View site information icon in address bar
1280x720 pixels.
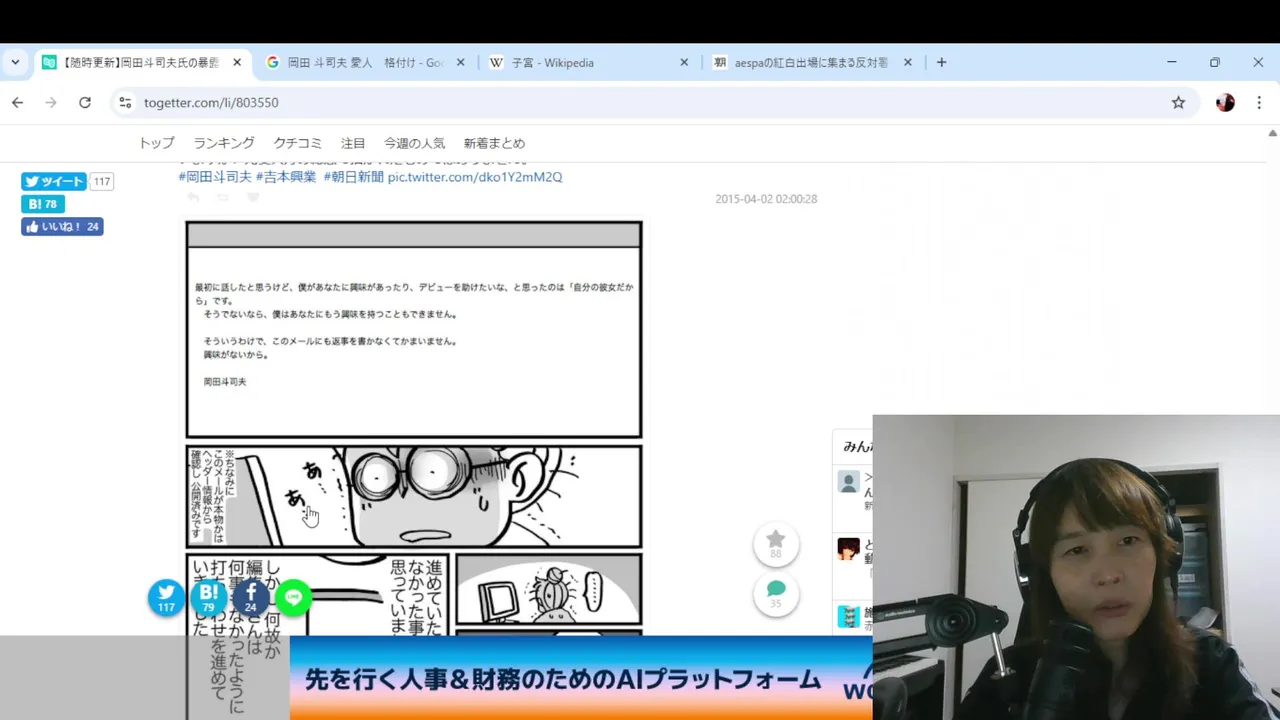(124, 102)
